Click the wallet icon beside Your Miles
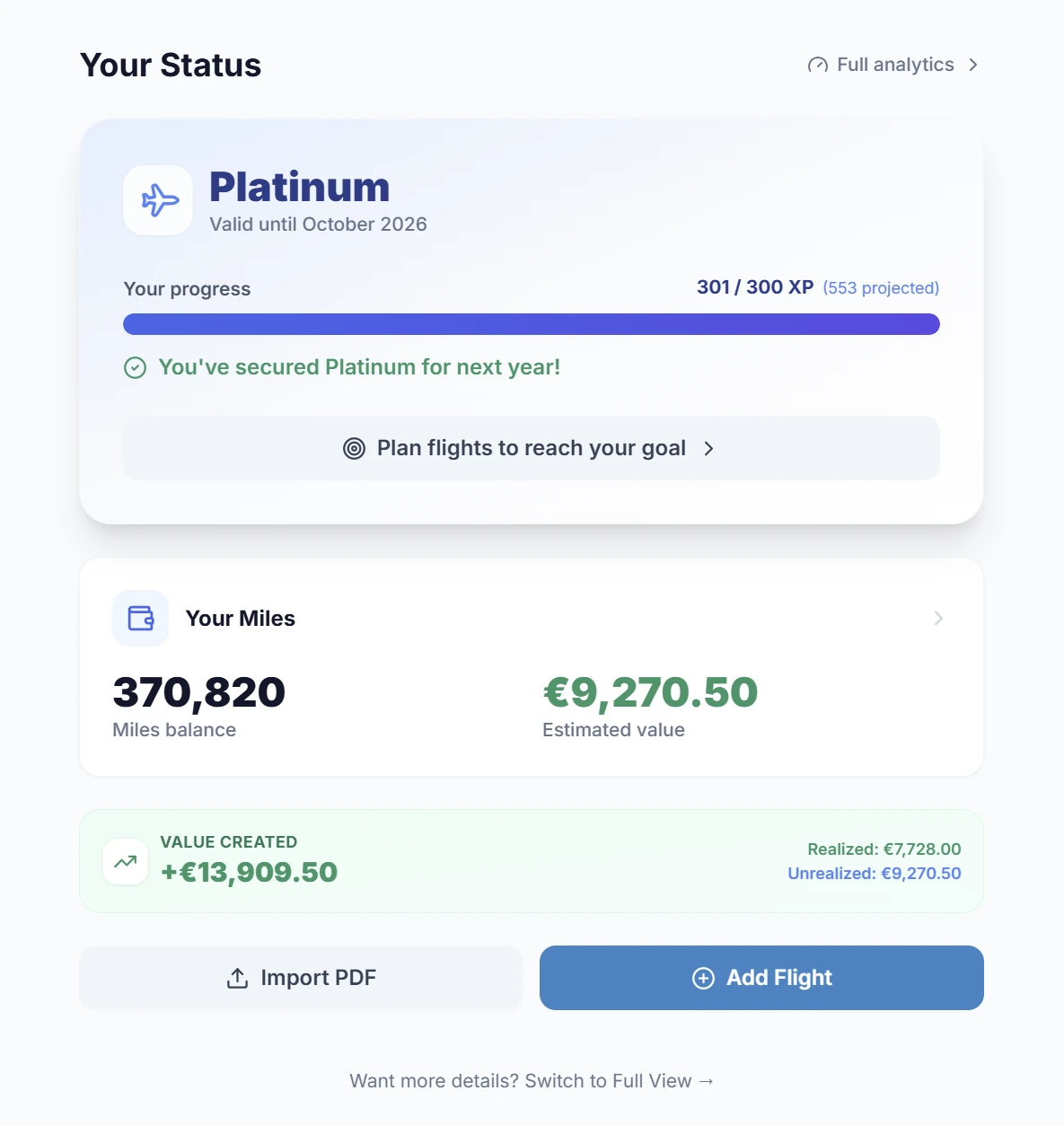 click(x=141, y=619)
